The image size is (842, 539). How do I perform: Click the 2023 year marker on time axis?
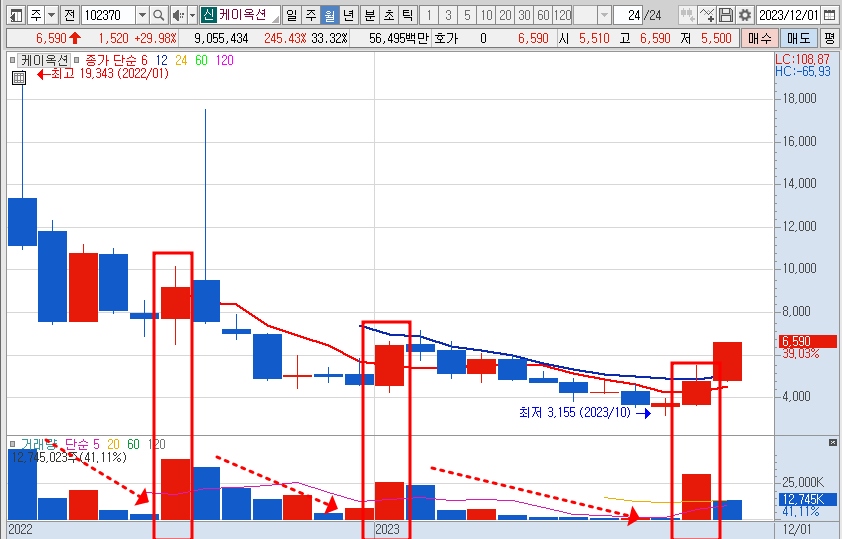click(x=387, y=529)
